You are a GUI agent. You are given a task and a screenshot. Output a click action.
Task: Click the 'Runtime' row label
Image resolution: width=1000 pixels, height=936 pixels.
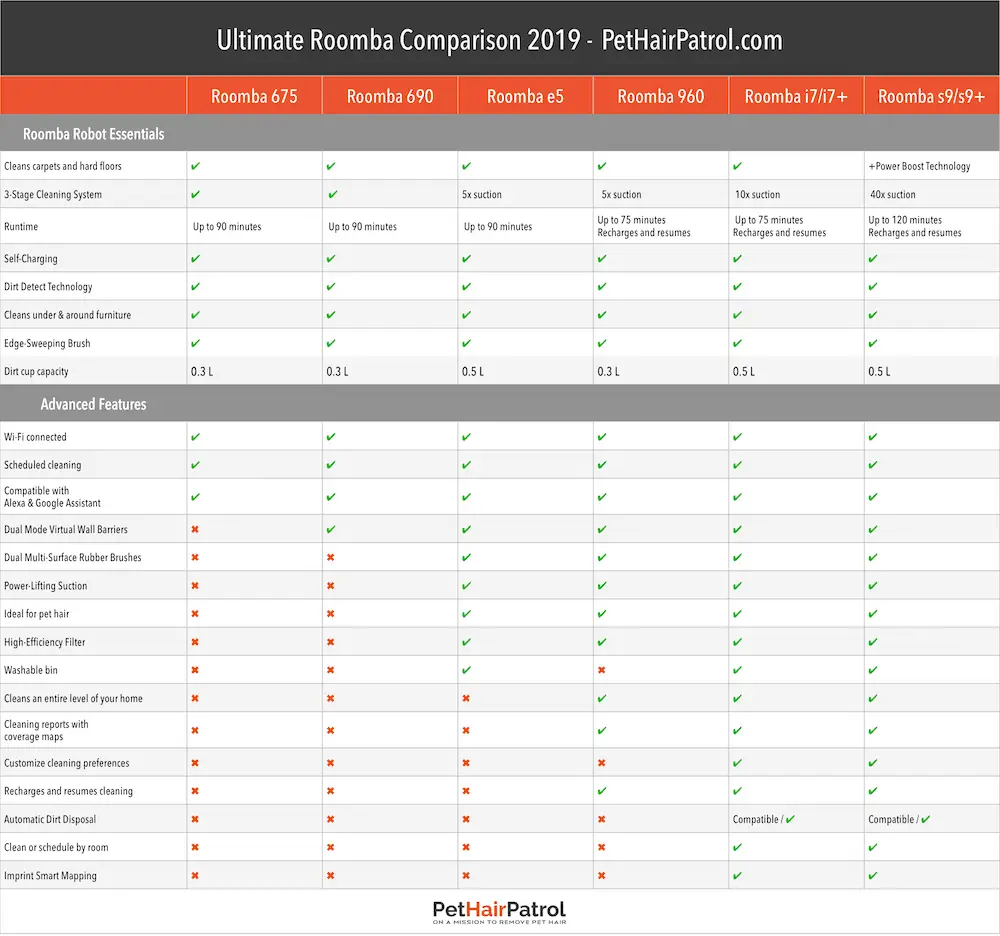point(21,226)
